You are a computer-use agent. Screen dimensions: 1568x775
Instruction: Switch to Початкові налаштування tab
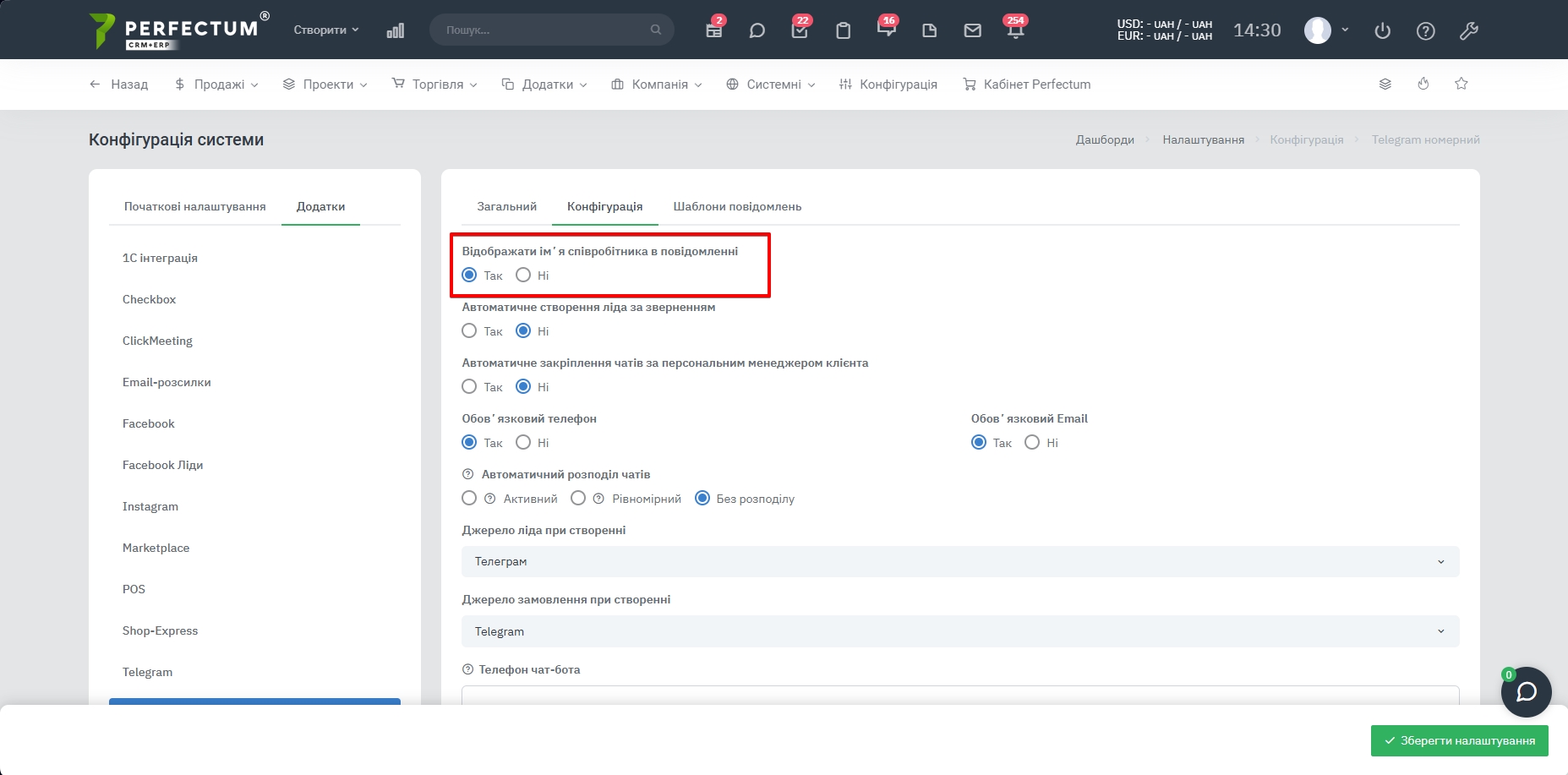click(x=195, y=206)
